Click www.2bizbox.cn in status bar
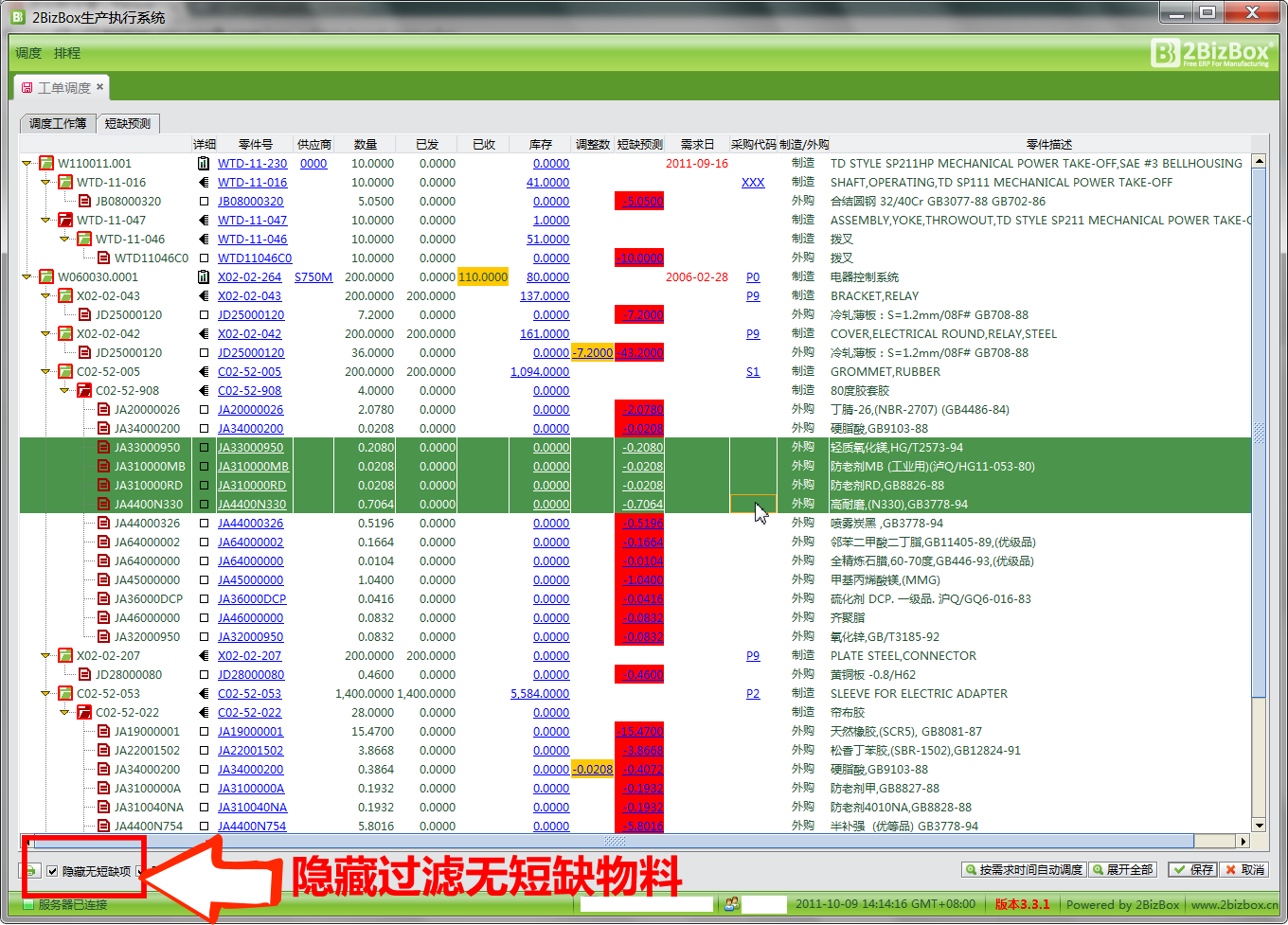1288x925 pixels. (1234, 904)
